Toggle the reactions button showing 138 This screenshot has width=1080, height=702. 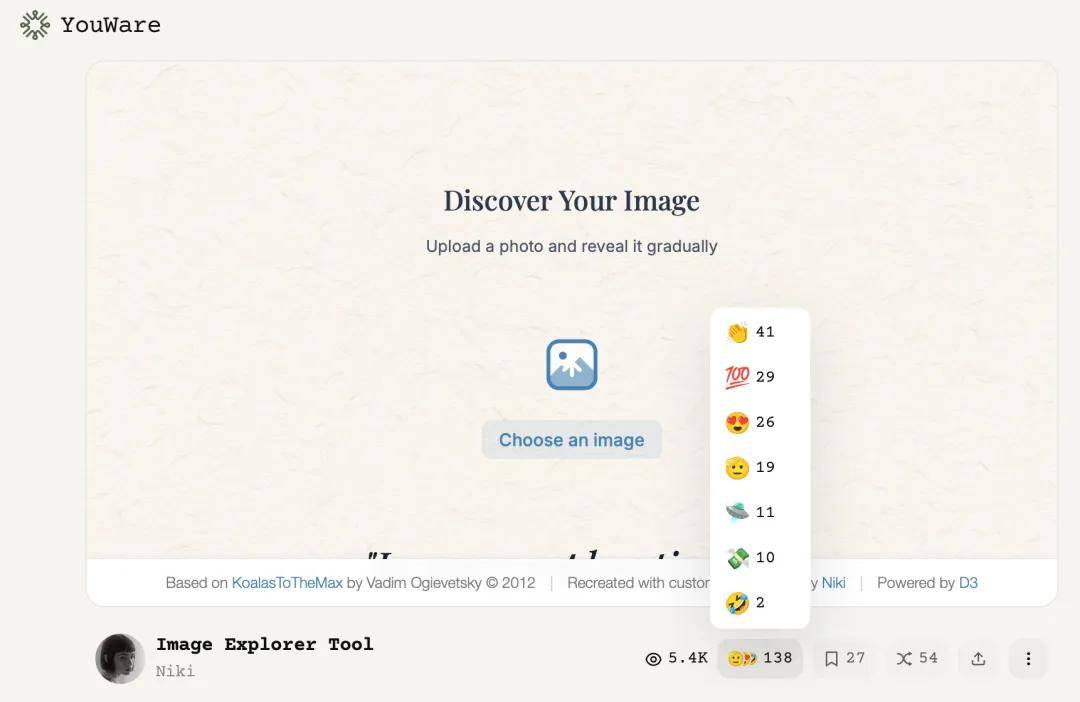click(760, 658)
